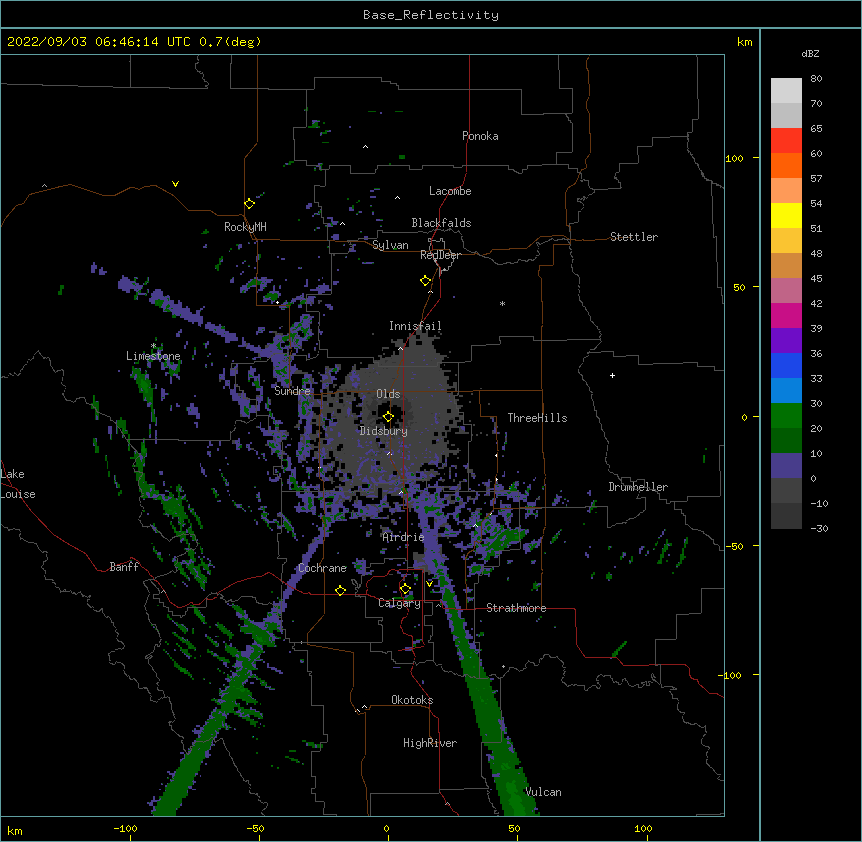Click the Olds city label
This screenshot has height=842, width=862.
[x=388, y=394]
